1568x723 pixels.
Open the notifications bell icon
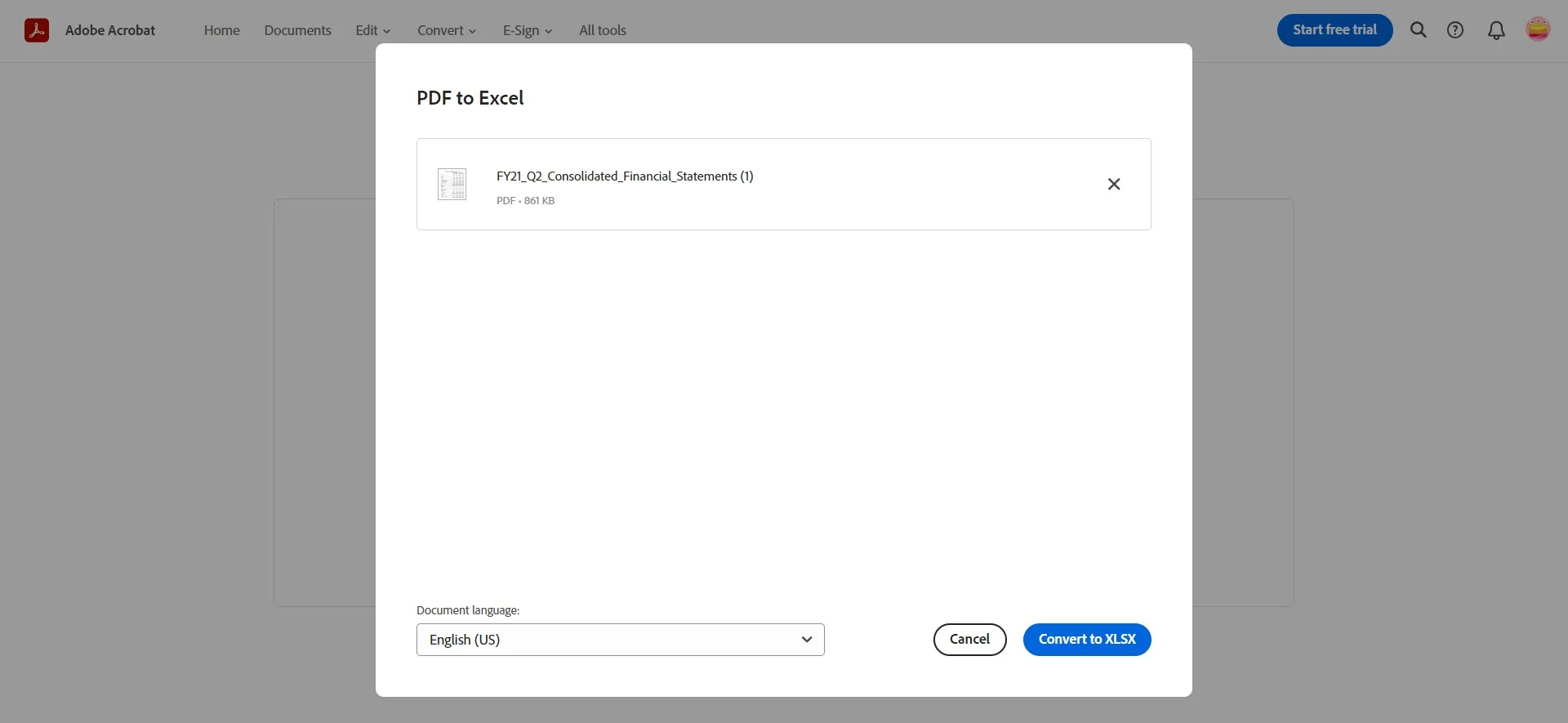click(1496, 30)
